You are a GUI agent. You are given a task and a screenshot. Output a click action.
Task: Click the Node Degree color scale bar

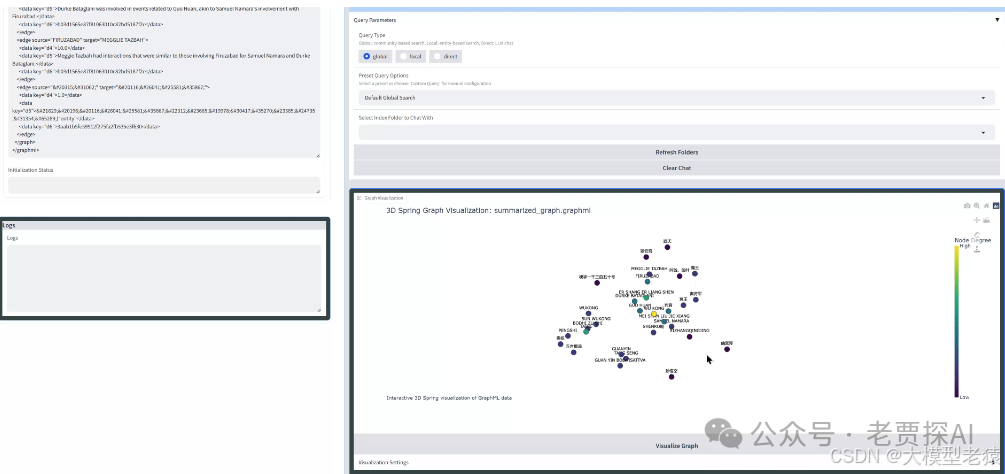coord(957,322)
